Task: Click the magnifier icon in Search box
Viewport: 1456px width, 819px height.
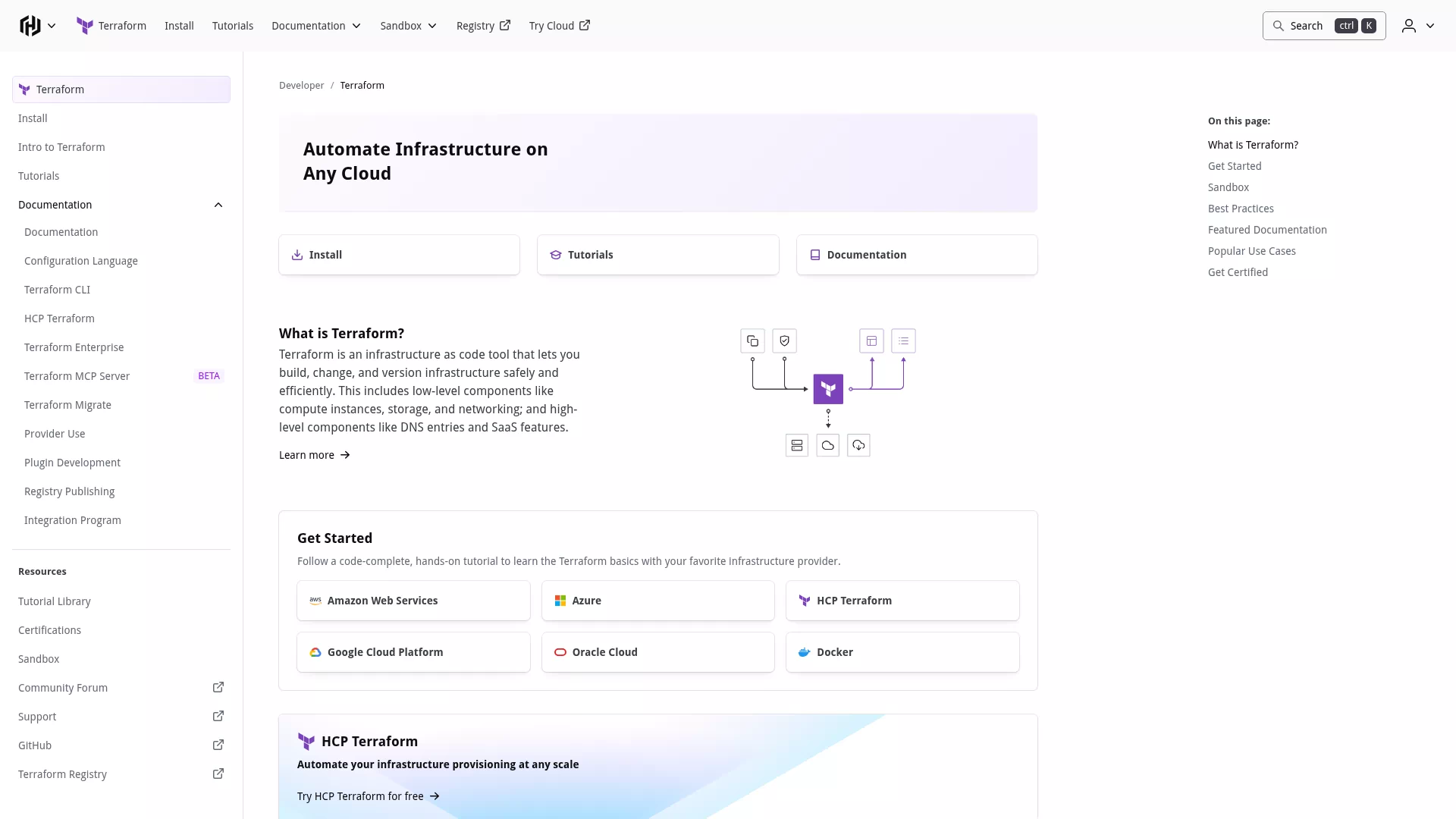Action: (x=1279, y=26)
